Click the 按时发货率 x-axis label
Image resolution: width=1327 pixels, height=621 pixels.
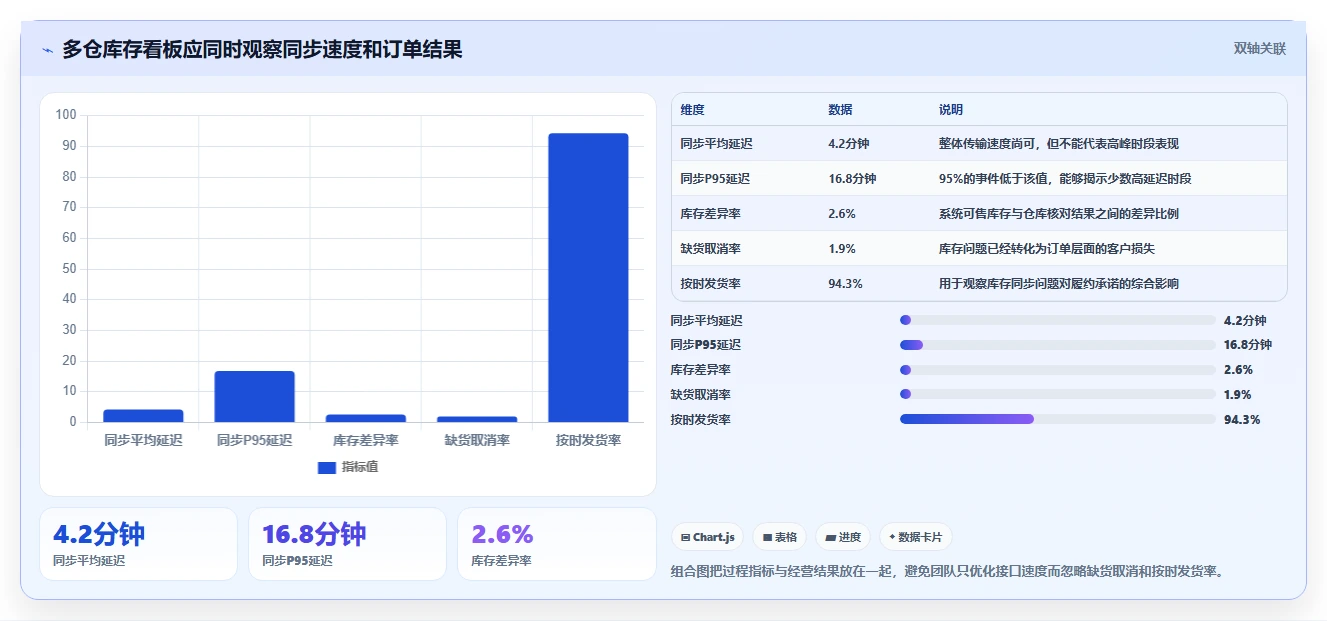588,440
